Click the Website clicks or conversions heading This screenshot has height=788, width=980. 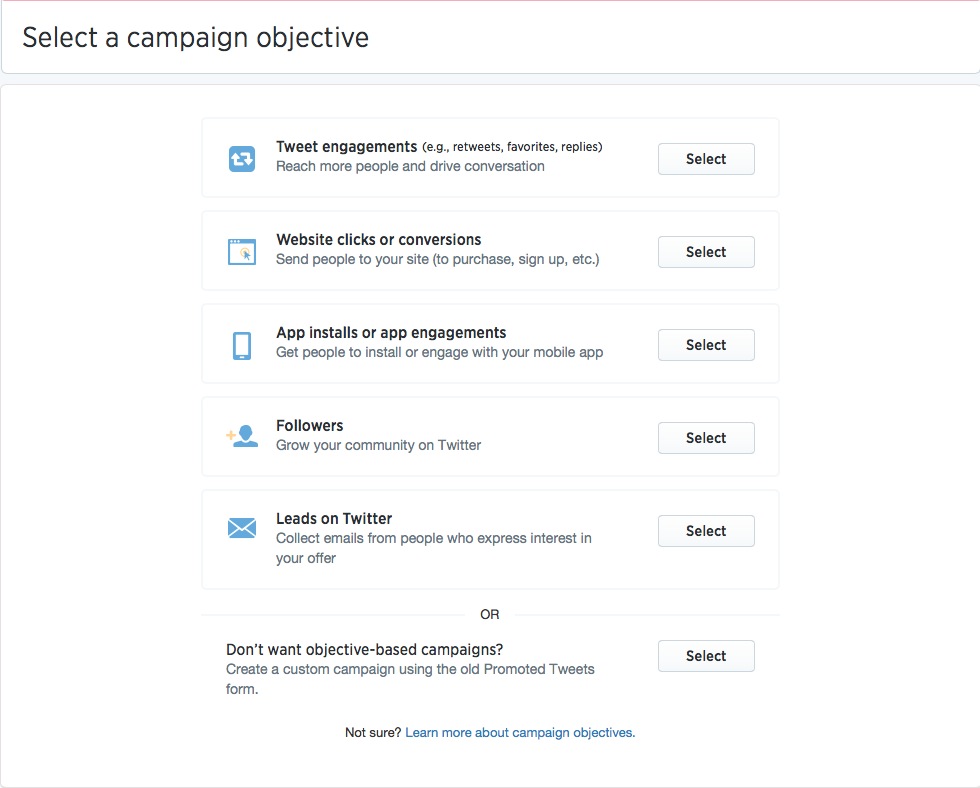coord(379,239)
